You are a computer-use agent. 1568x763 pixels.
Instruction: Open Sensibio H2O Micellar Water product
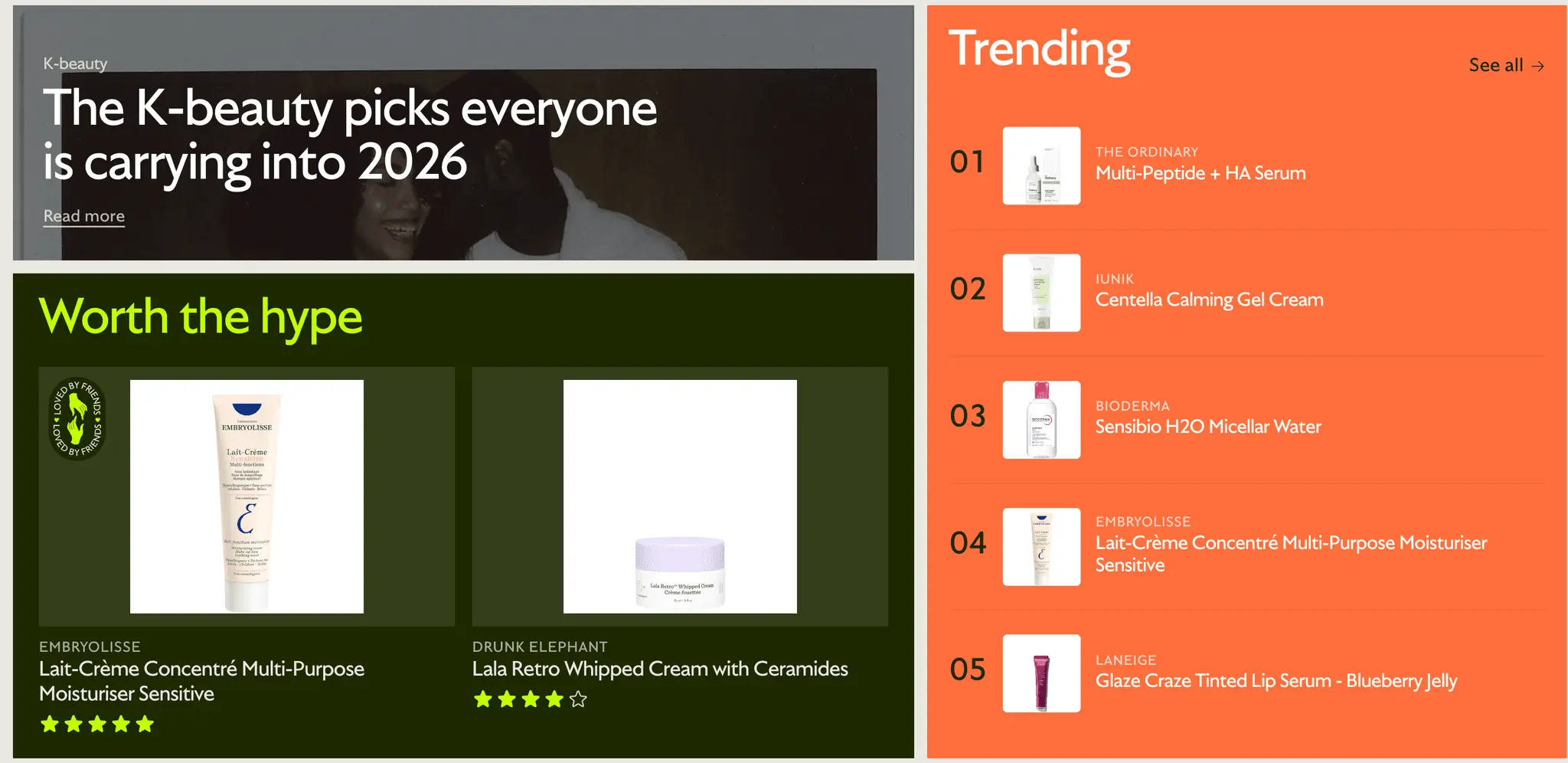click(x=1208, y=427)
